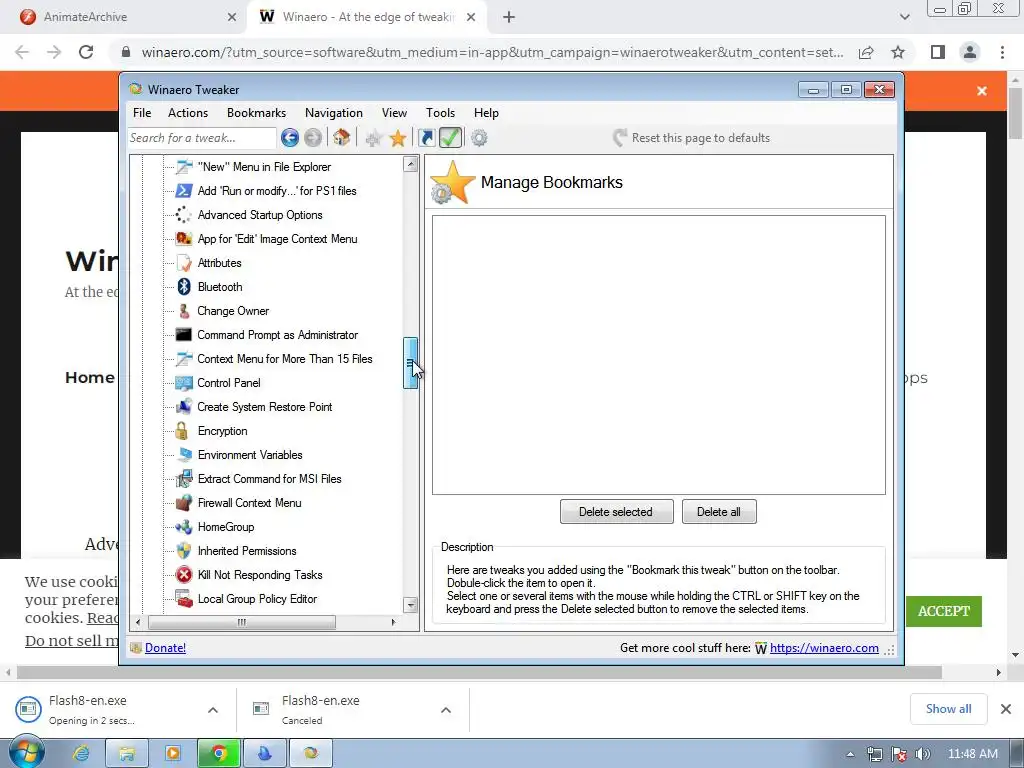The height and width of the screenshot is (768, 1024).
Task: Click the tree horizontal scrollbar thumb
Action: [x=242, y=622]
